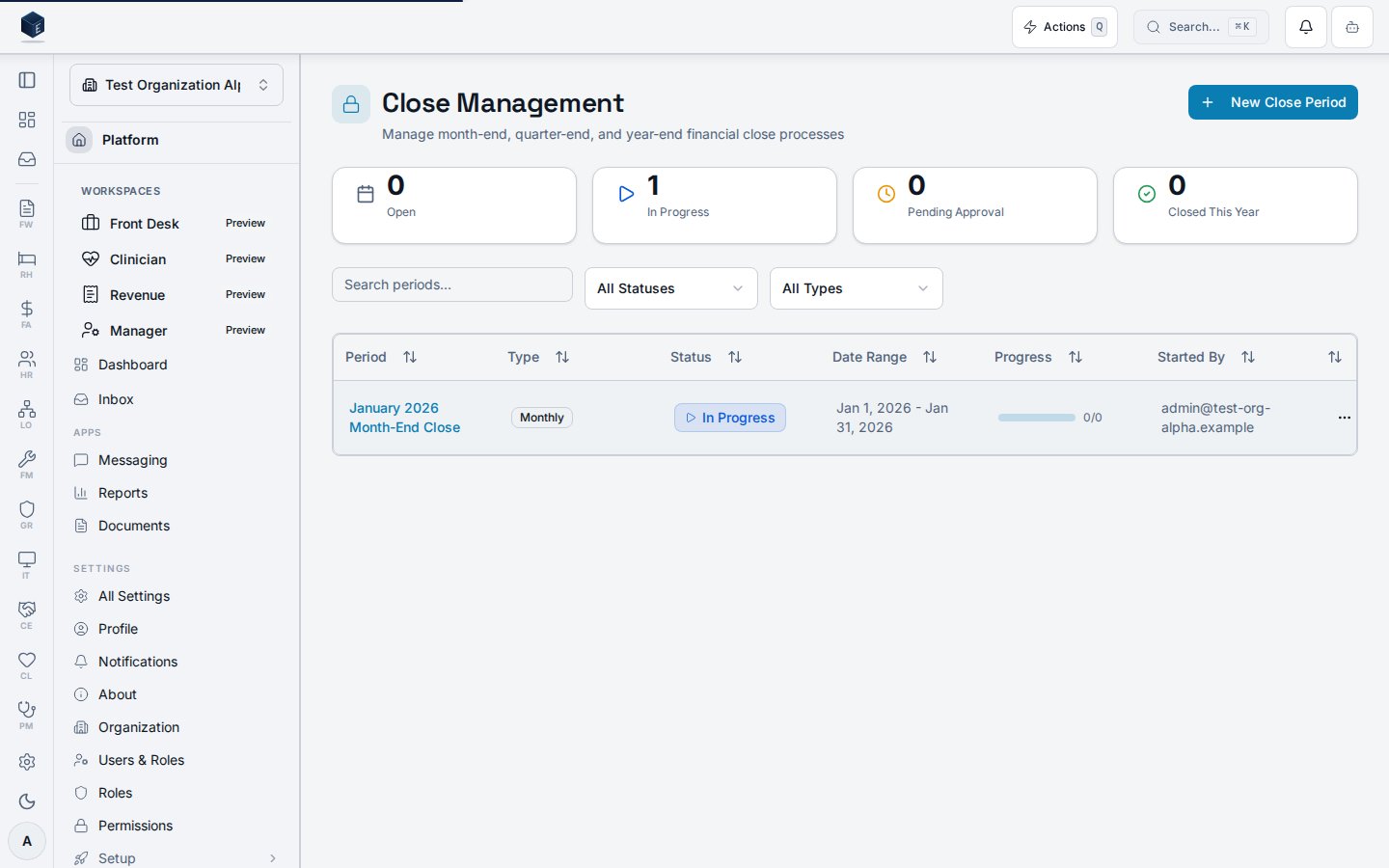The width and height of the screenshot is (1389, 868).
Task: Open the assistant bot icon in header
Action: tap(1352, 27)
